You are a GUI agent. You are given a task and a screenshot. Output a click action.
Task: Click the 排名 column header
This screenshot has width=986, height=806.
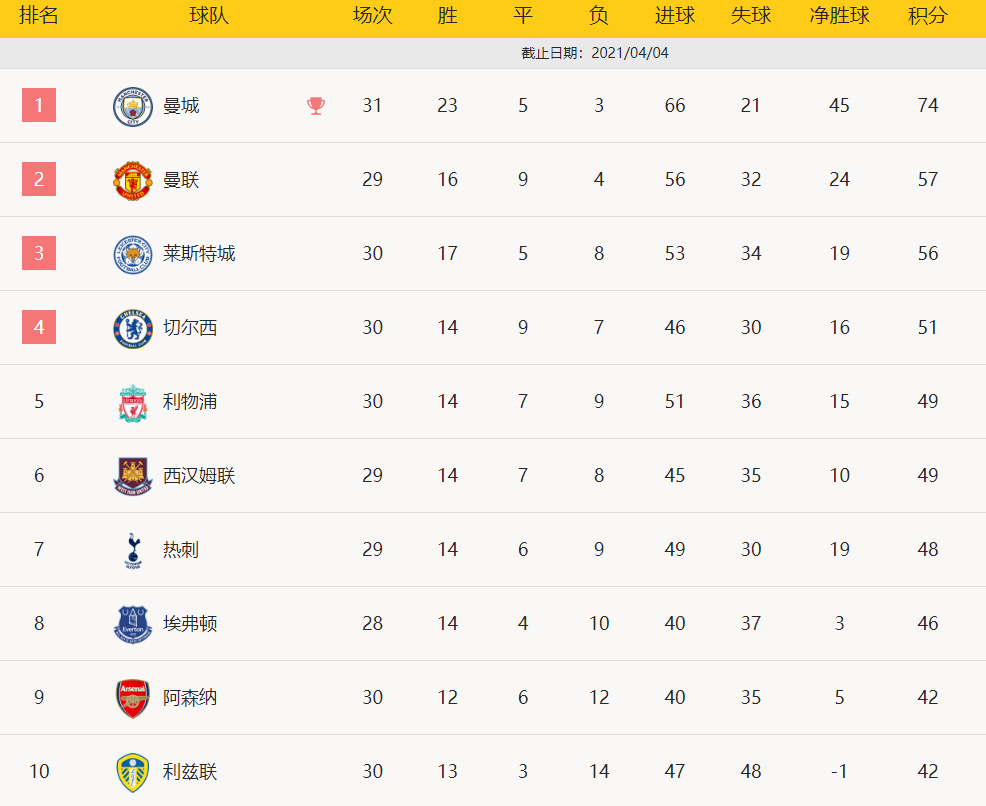click(x=39, y=17)
